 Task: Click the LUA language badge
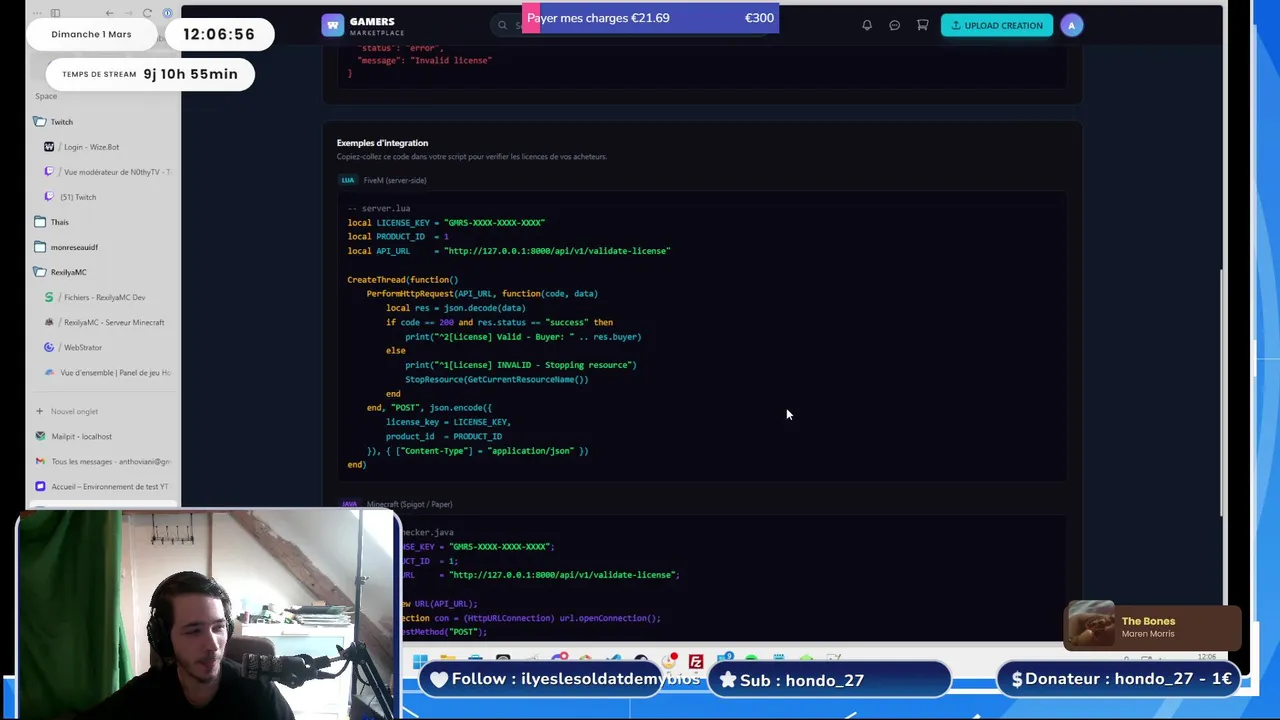(348, 180)
